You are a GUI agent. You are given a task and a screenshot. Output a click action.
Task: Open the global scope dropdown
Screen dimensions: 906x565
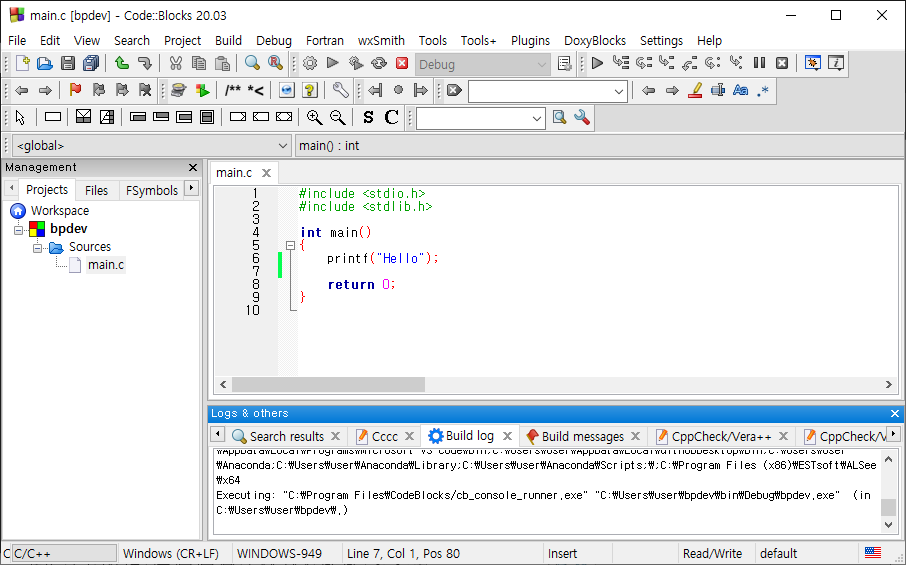point(150,146)
